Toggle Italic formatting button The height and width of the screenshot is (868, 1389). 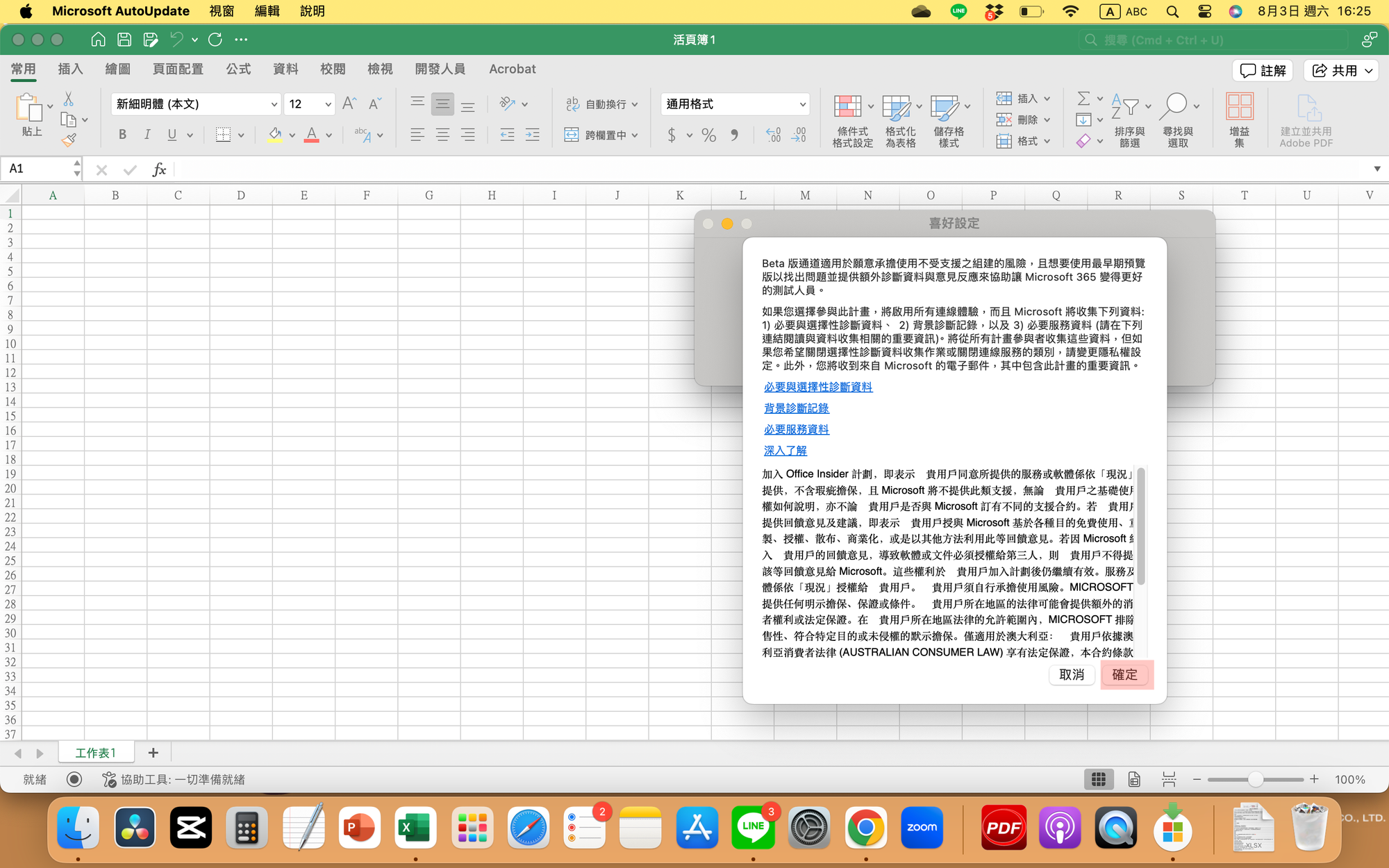pos(147,135)
